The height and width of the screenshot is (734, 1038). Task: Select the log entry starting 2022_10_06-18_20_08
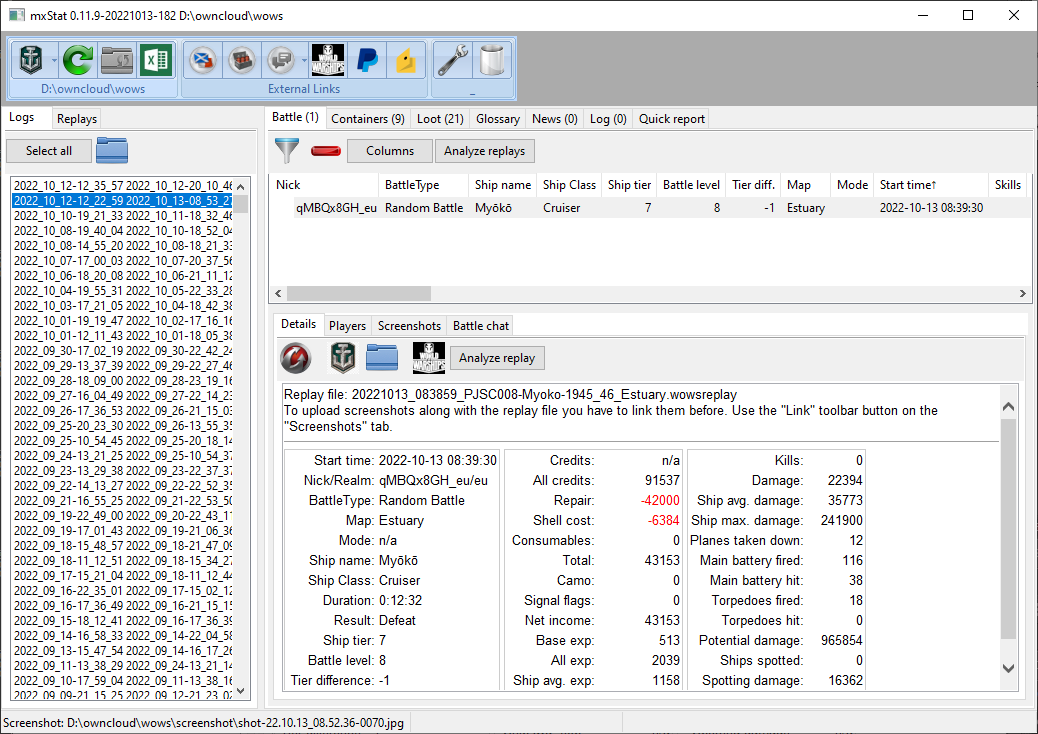click(x=123, y=276)
